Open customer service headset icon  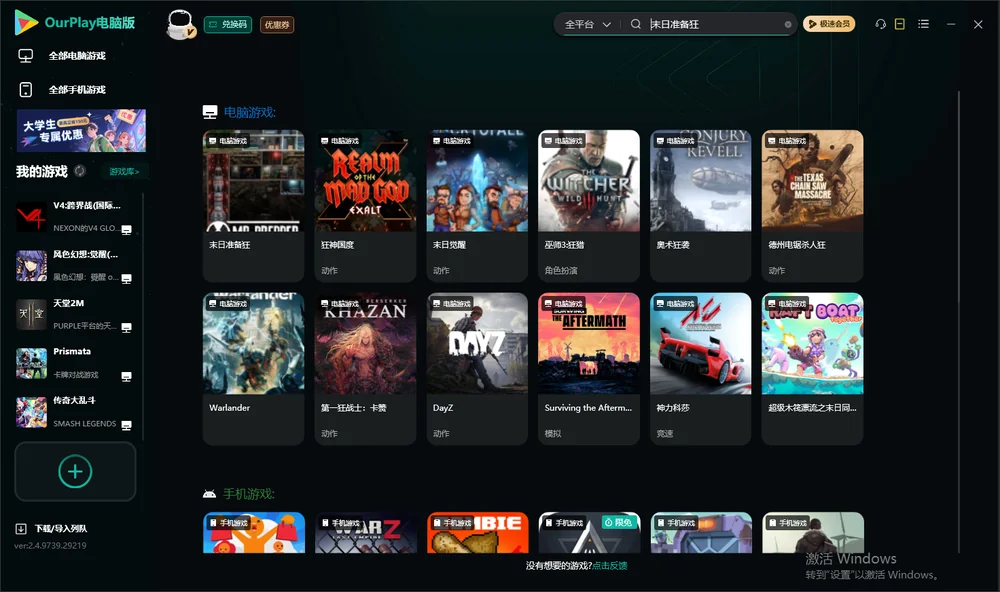(881, 24)
